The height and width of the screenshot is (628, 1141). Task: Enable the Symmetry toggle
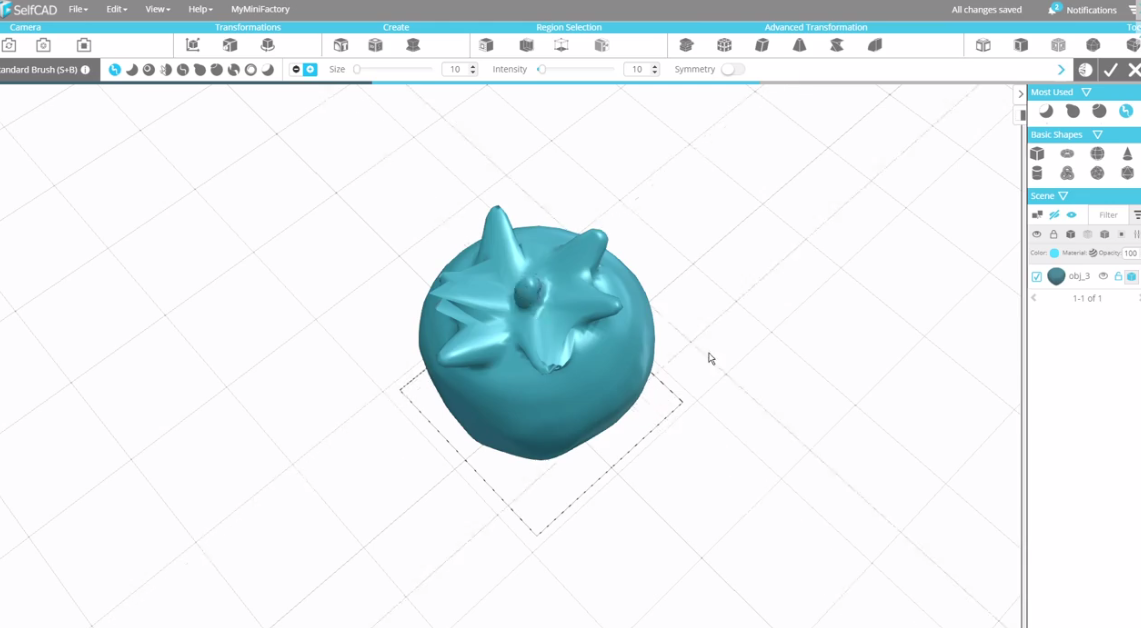click(x=733, y=69)
